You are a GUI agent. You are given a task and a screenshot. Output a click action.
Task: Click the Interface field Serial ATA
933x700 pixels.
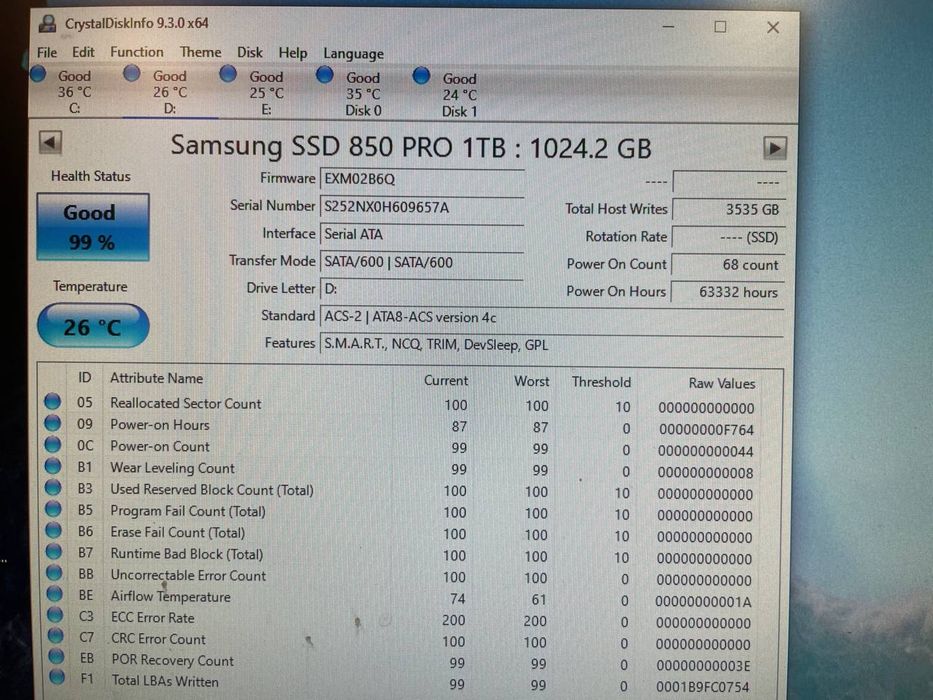point(422,235)
